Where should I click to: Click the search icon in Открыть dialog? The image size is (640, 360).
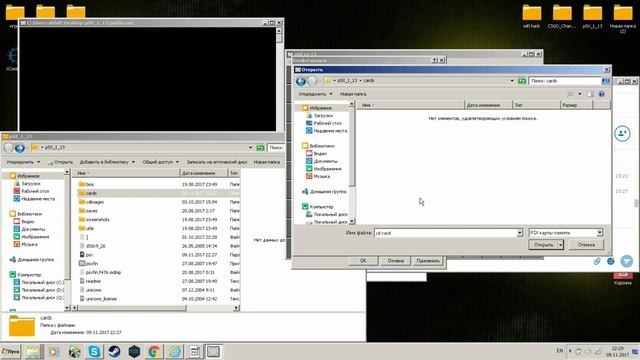point(605,81)
